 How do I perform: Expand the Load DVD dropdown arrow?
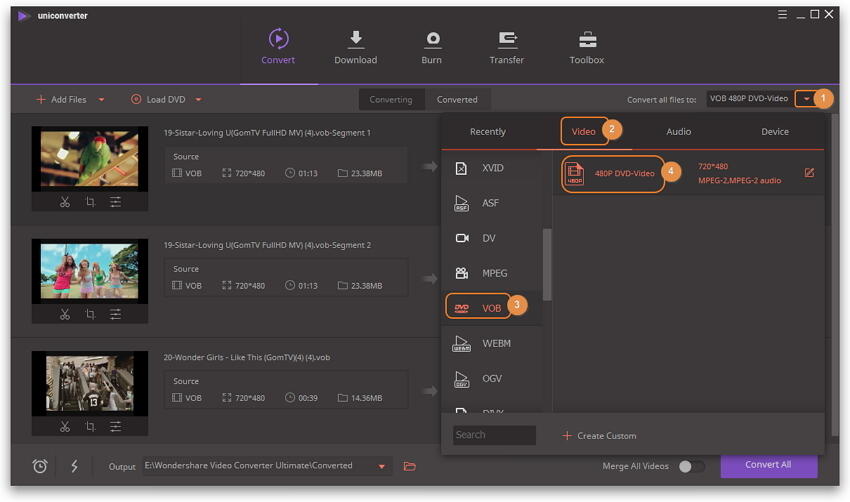point(198,100)
